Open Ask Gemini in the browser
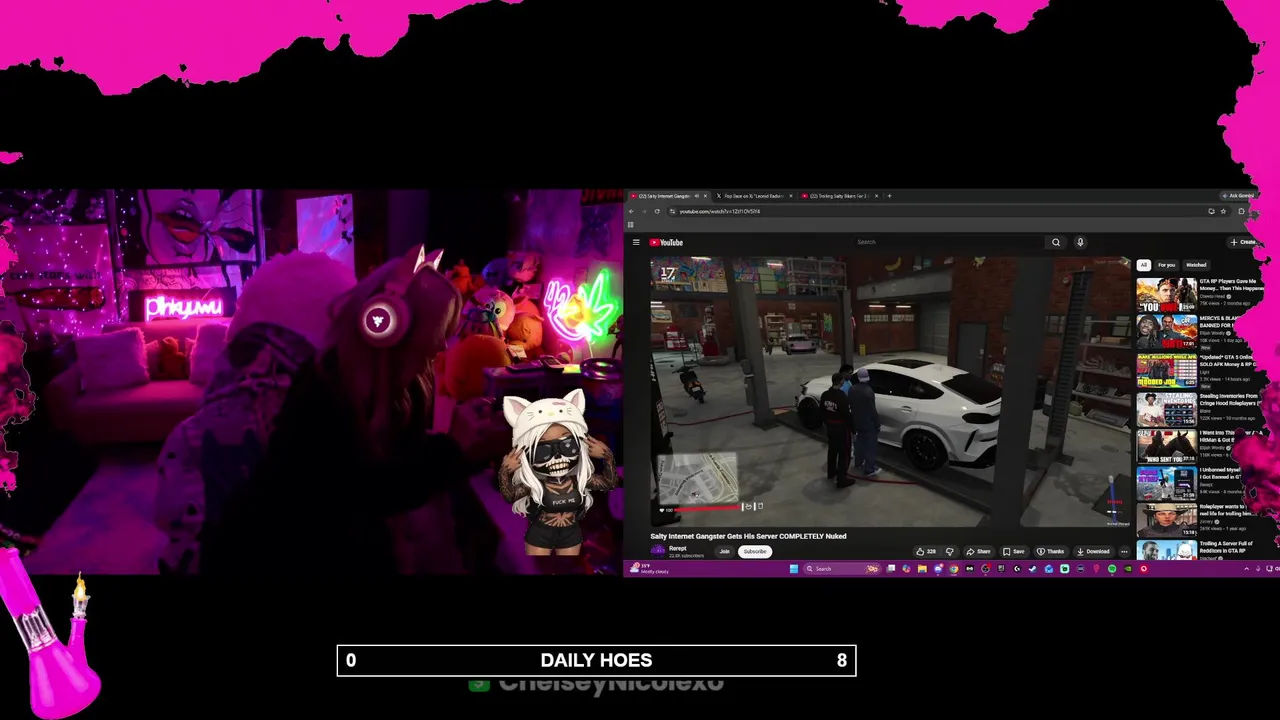 [1238, 196]
